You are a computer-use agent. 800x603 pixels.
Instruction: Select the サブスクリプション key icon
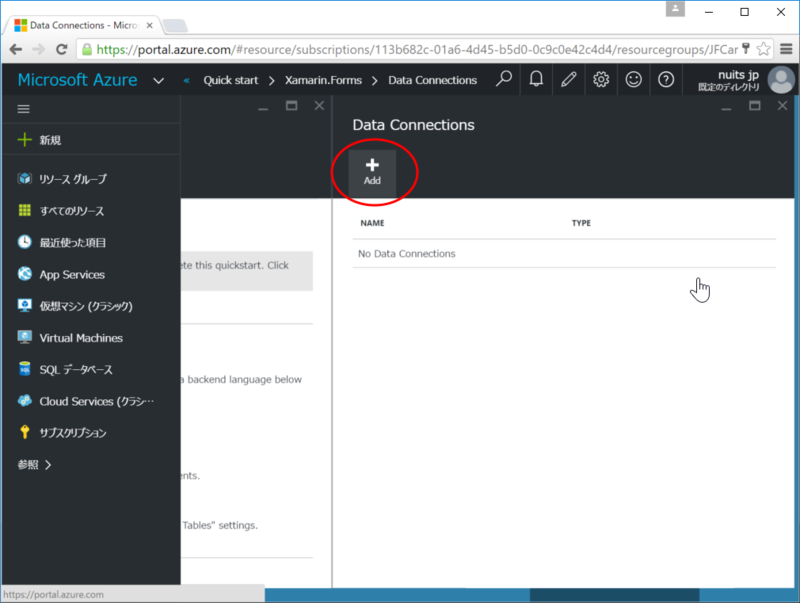click(x=24, y=432)
